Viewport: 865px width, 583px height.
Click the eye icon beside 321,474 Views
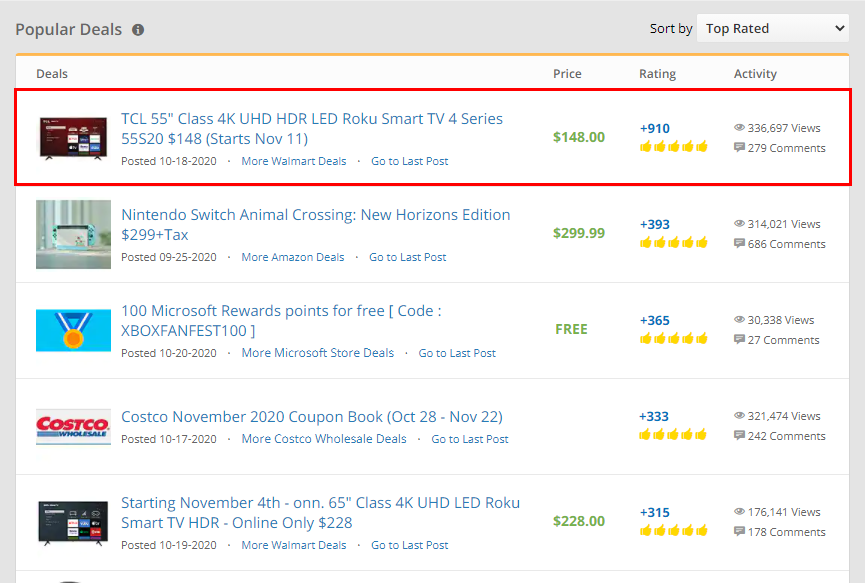click(x=739, y=415)
